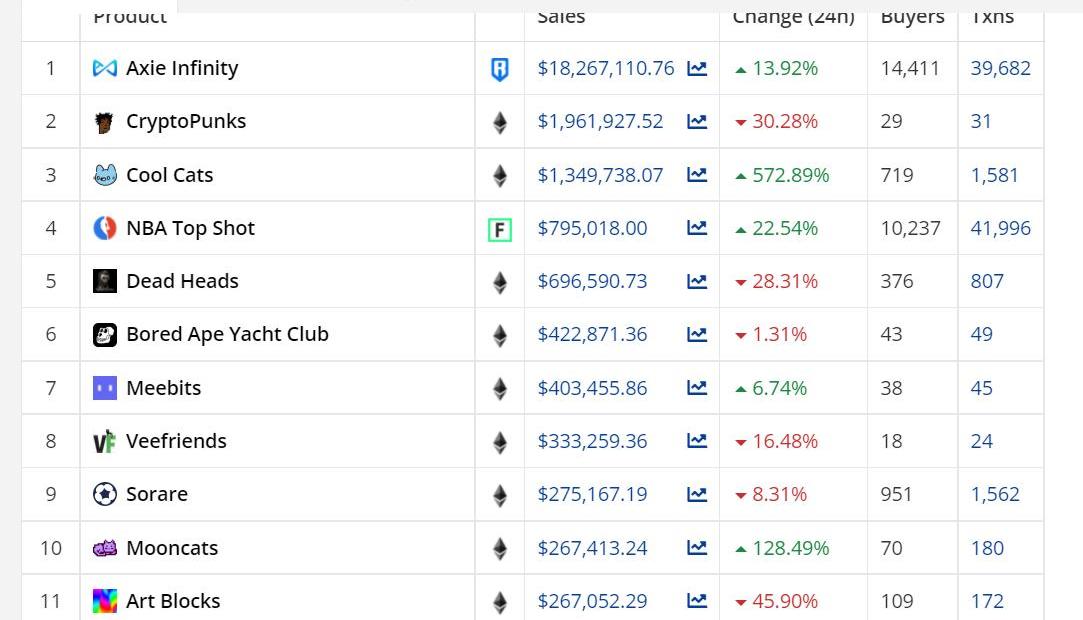Open the Mooncats product name
Screen dimensions: 1083x620
(172, 548)
